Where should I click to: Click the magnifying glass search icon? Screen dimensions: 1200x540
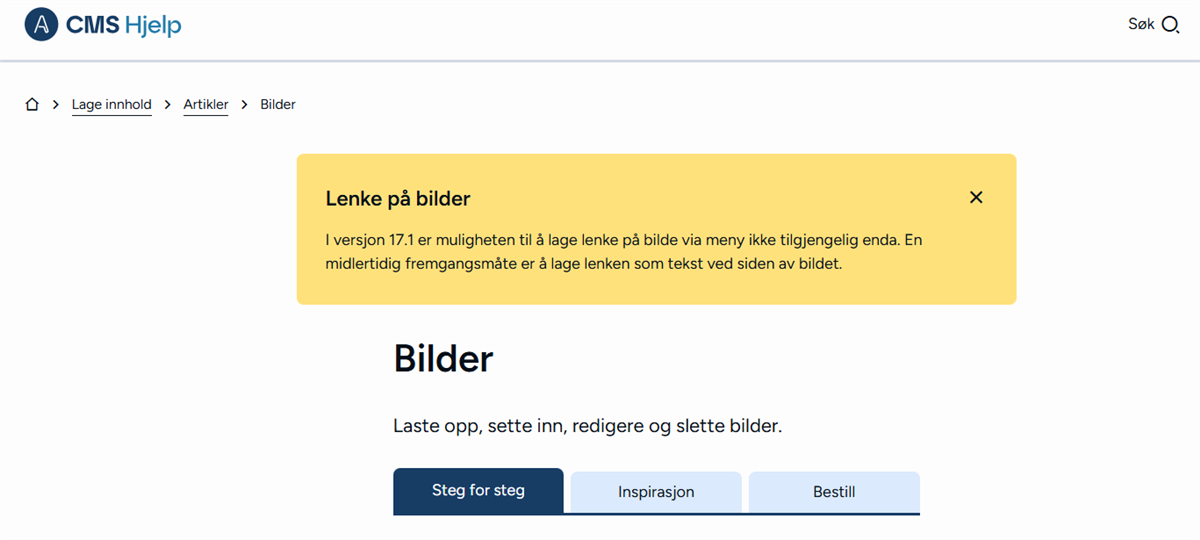pos(1170,26)
